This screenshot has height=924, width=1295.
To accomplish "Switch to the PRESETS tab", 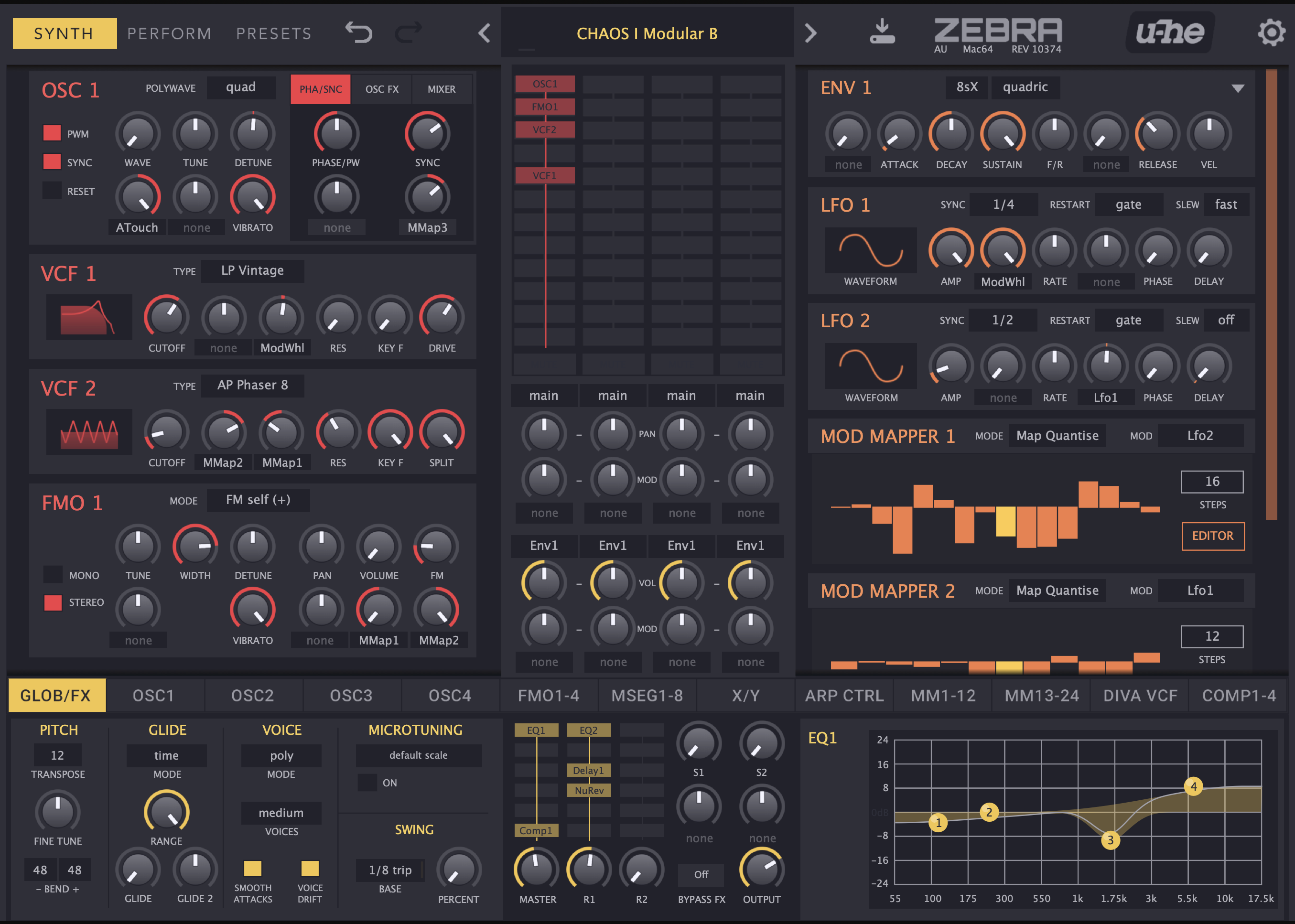I will [x=274, y=33].
